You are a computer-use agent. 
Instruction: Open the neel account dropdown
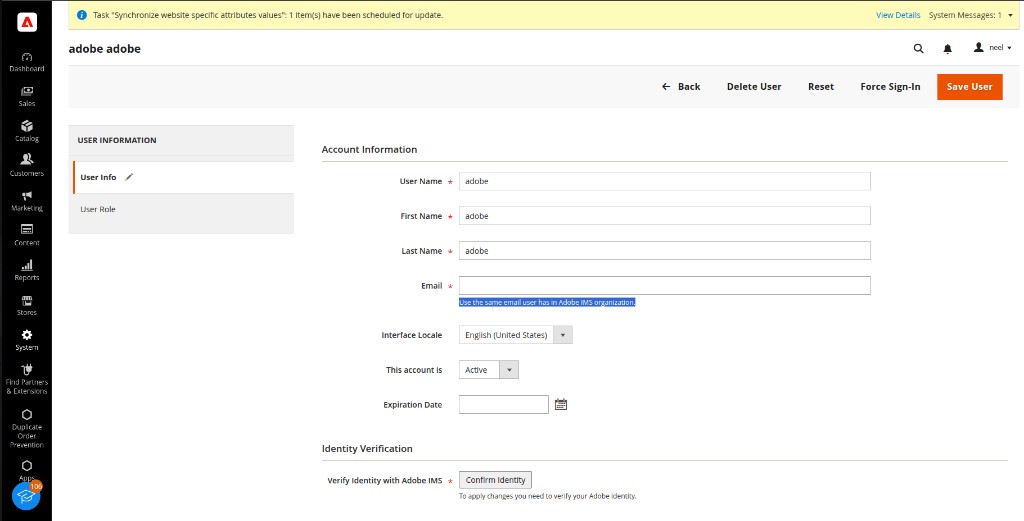click(x=993, y=48)
